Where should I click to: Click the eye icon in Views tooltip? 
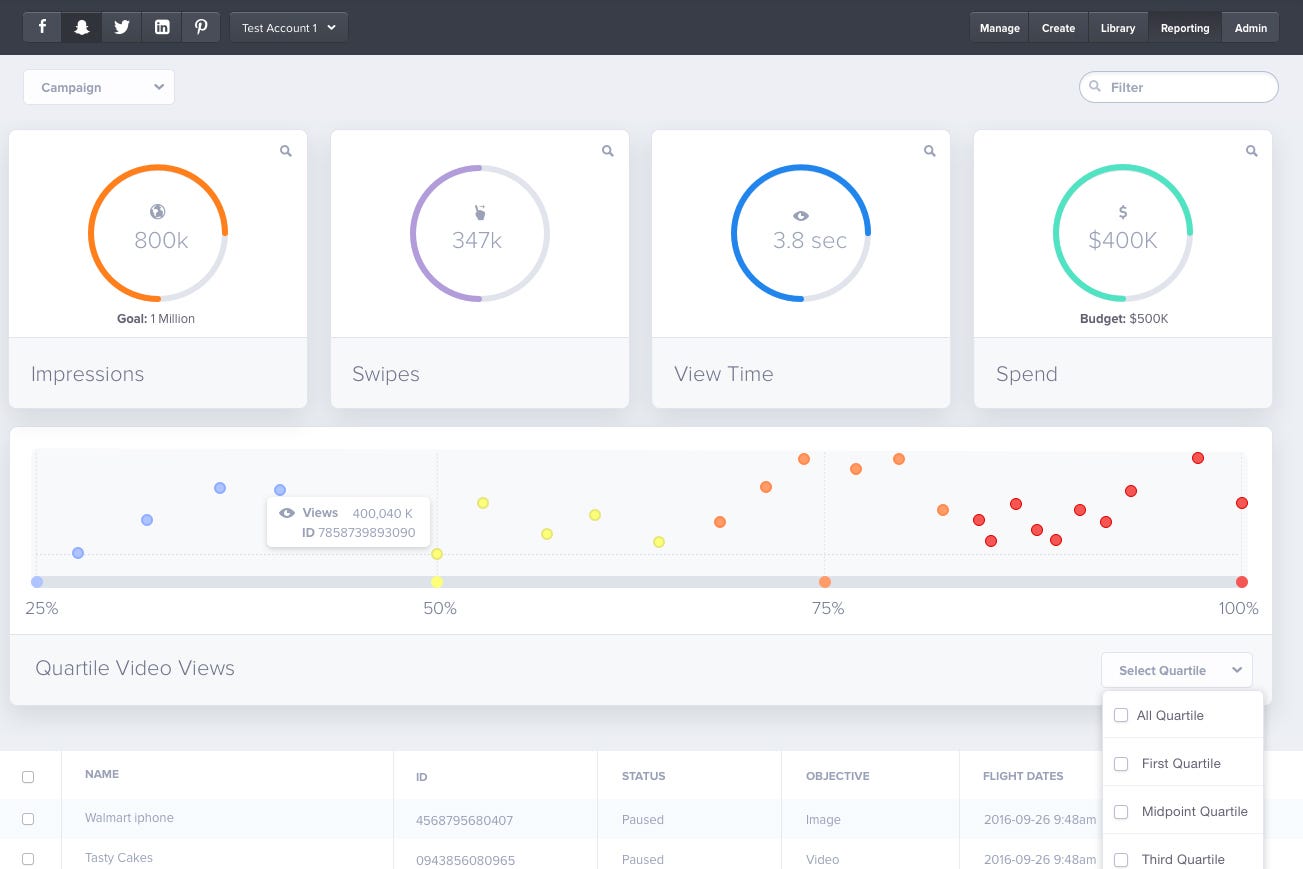287,513
